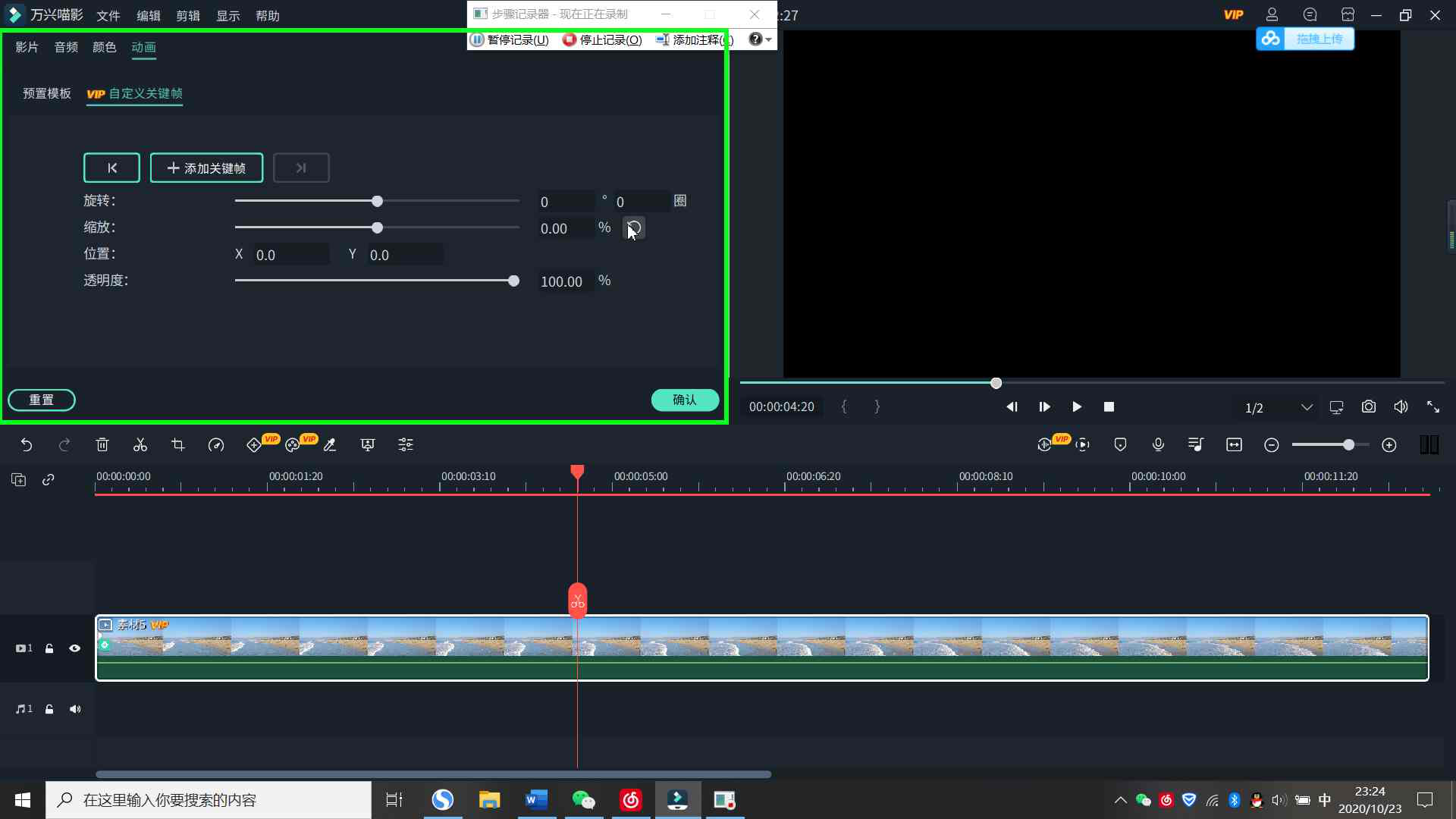Click the undo arrow icon

pos(27,445)
